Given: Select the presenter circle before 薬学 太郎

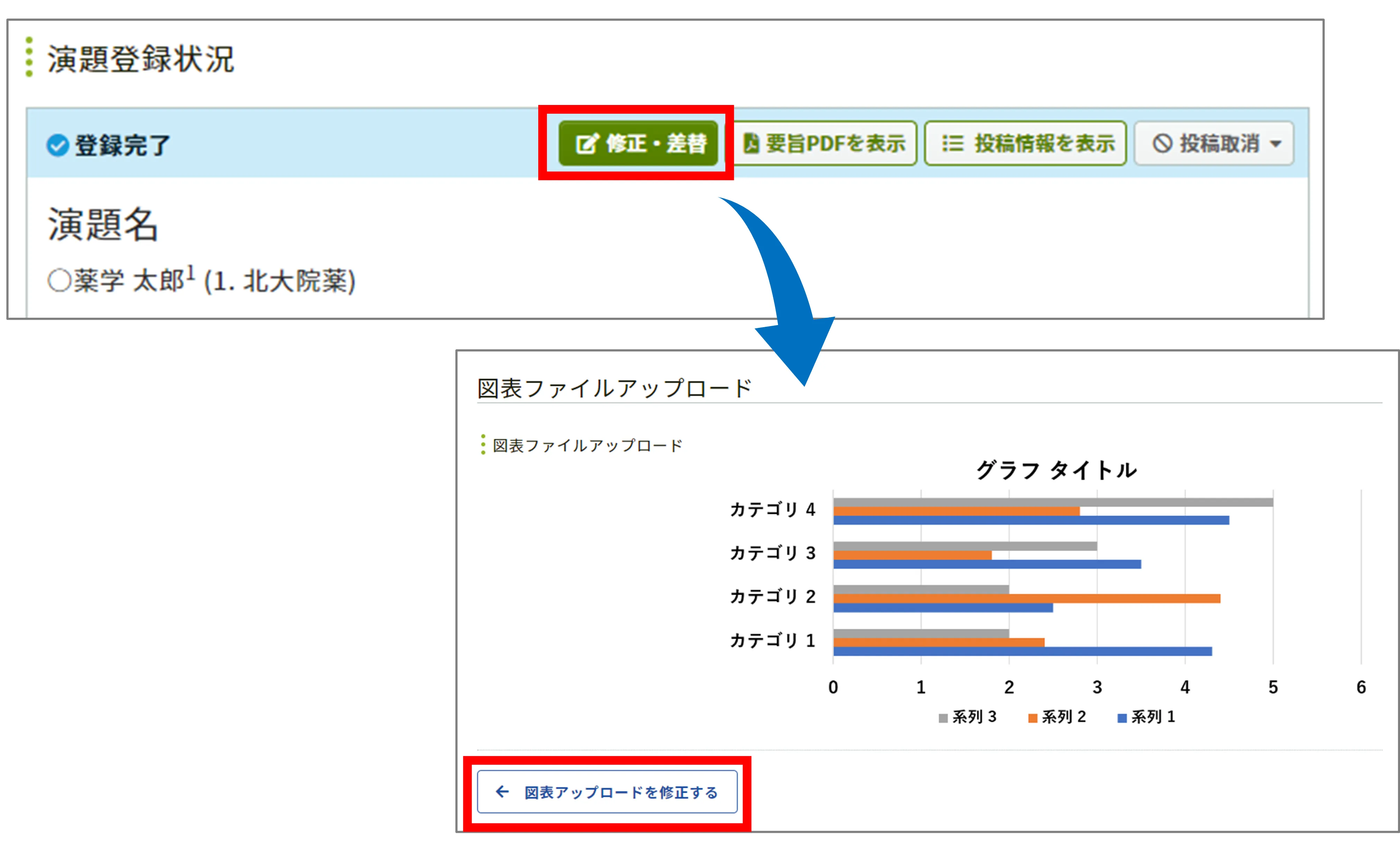Looking at the screenshot, I should pyautogui.click(x=59, y=280).
